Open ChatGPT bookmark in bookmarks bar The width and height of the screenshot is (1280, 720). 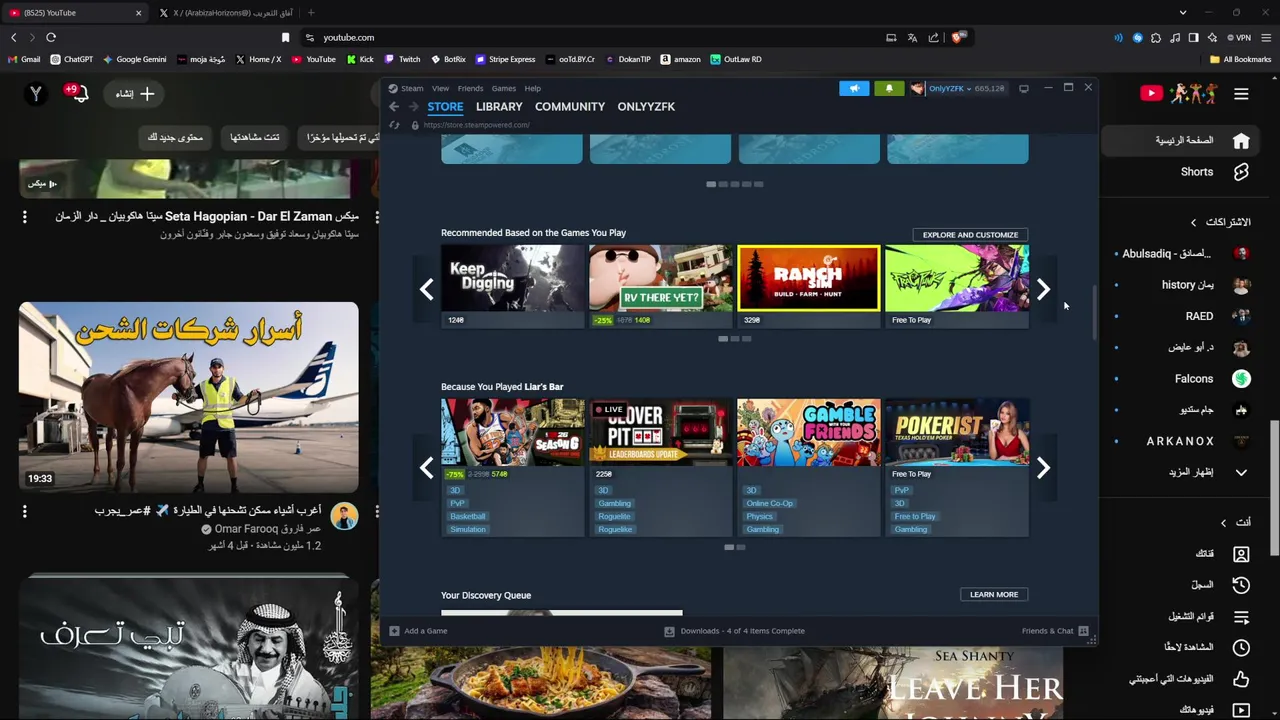click(x=71, y=60)
